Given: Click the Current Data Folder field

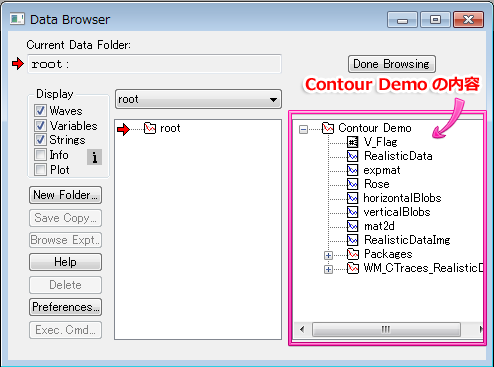Looking at the screenshot, I should (154, 64).
